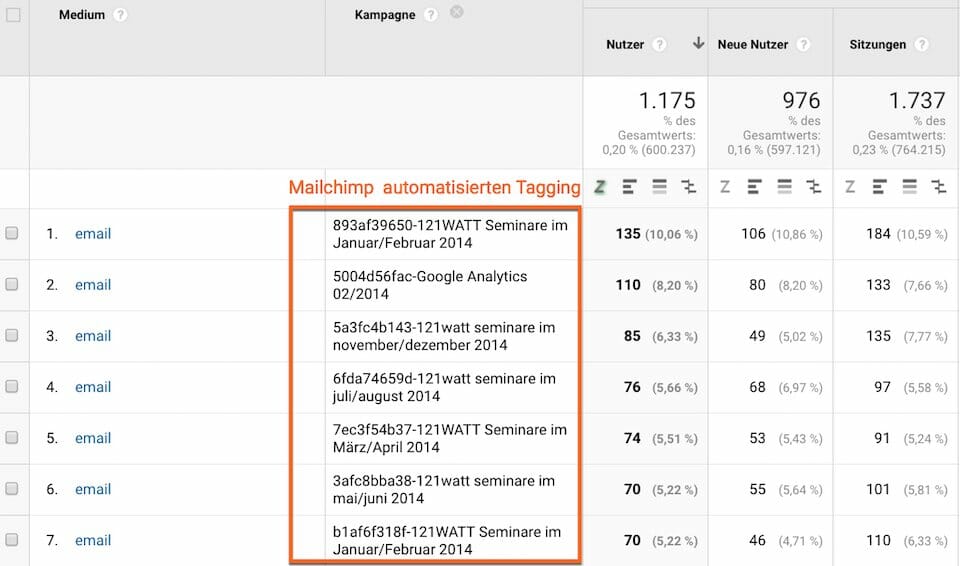Select the equal-lines icon under Sitzungen

pos(910,187)
